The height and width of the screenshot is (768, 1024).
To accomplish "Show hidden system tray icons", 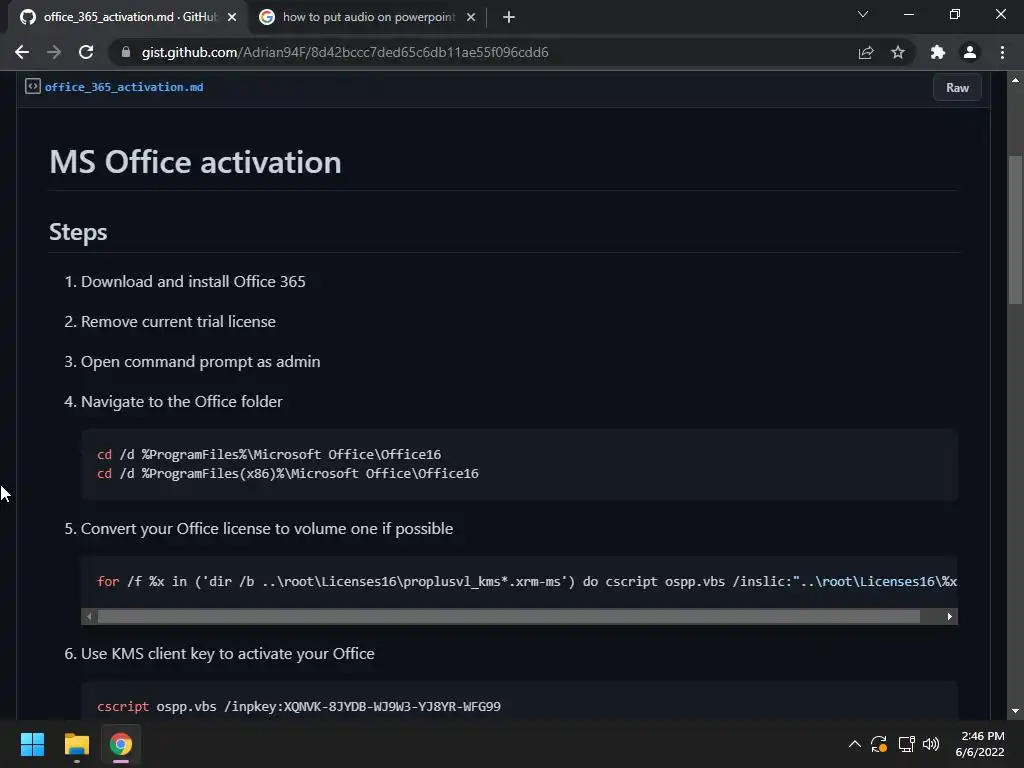I will coord(854,744).
